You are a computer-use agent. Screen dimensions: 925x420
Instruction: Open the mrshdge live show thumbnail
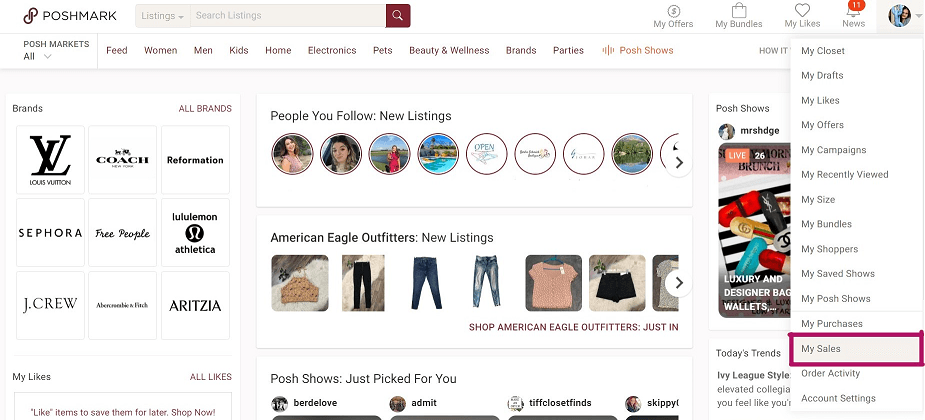(x=753, y=230)
